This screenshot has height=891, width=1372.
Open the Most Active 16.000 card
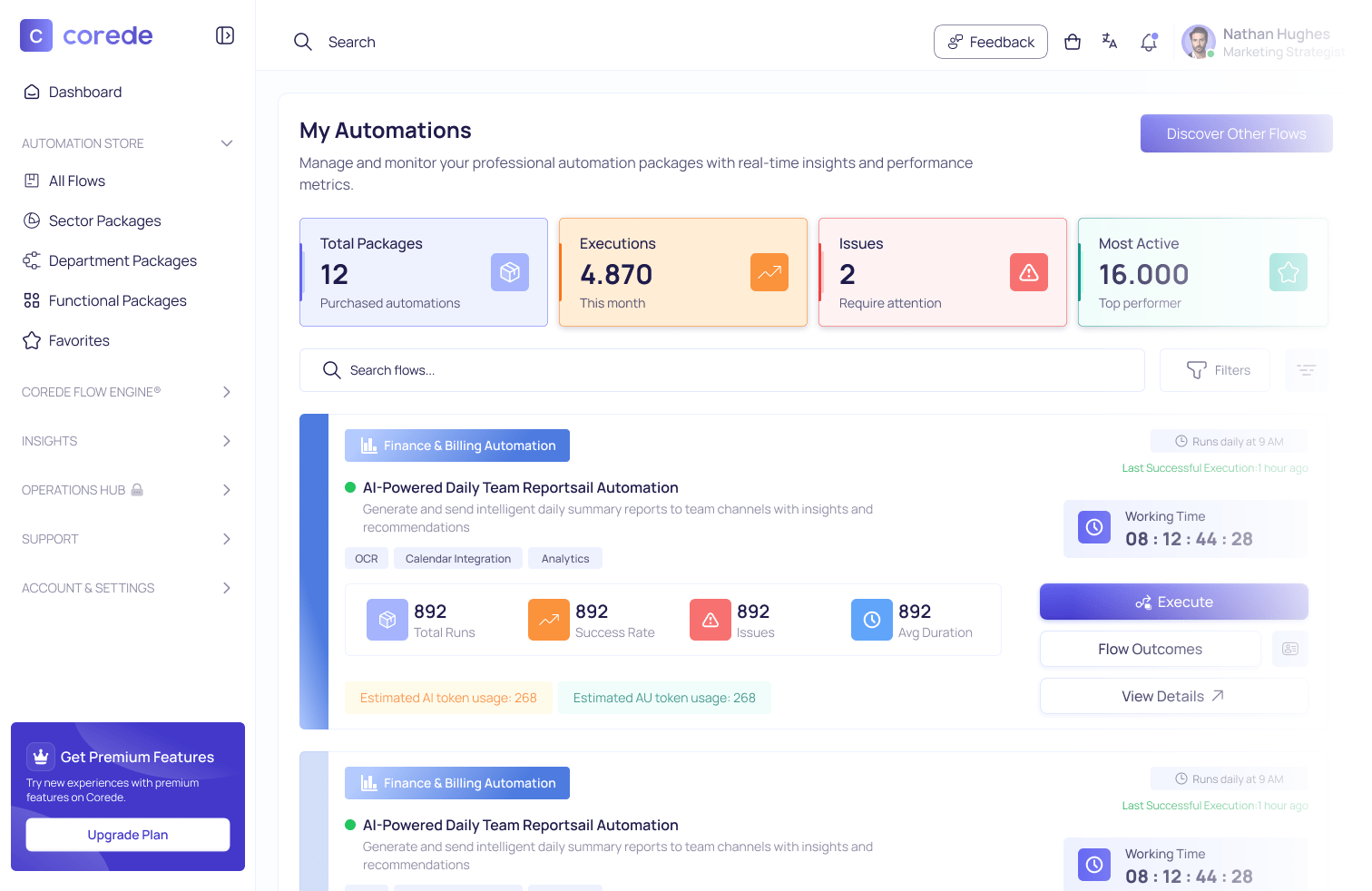click(x=1202, y=272)
